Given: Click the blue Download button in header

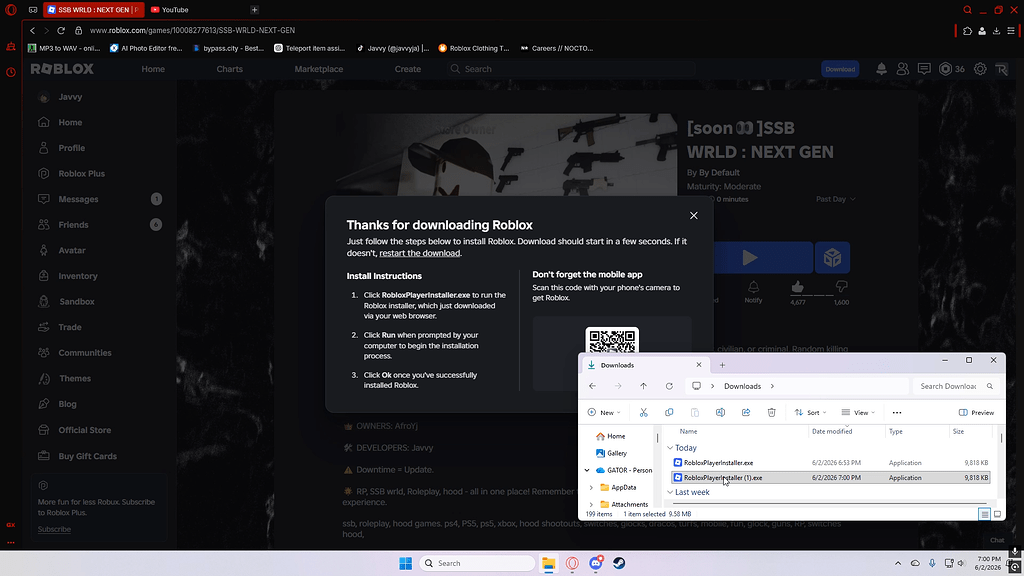Looking at the screenshot, I should (x=840, y=69).
